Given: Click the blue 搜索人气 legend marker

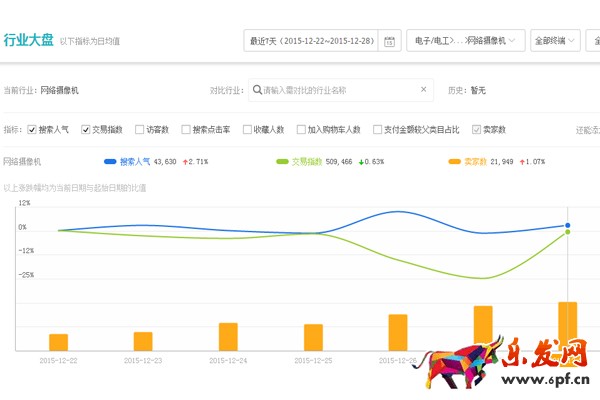Looking at the screenshot, I should pyautogui.click(x=109, y=160).
